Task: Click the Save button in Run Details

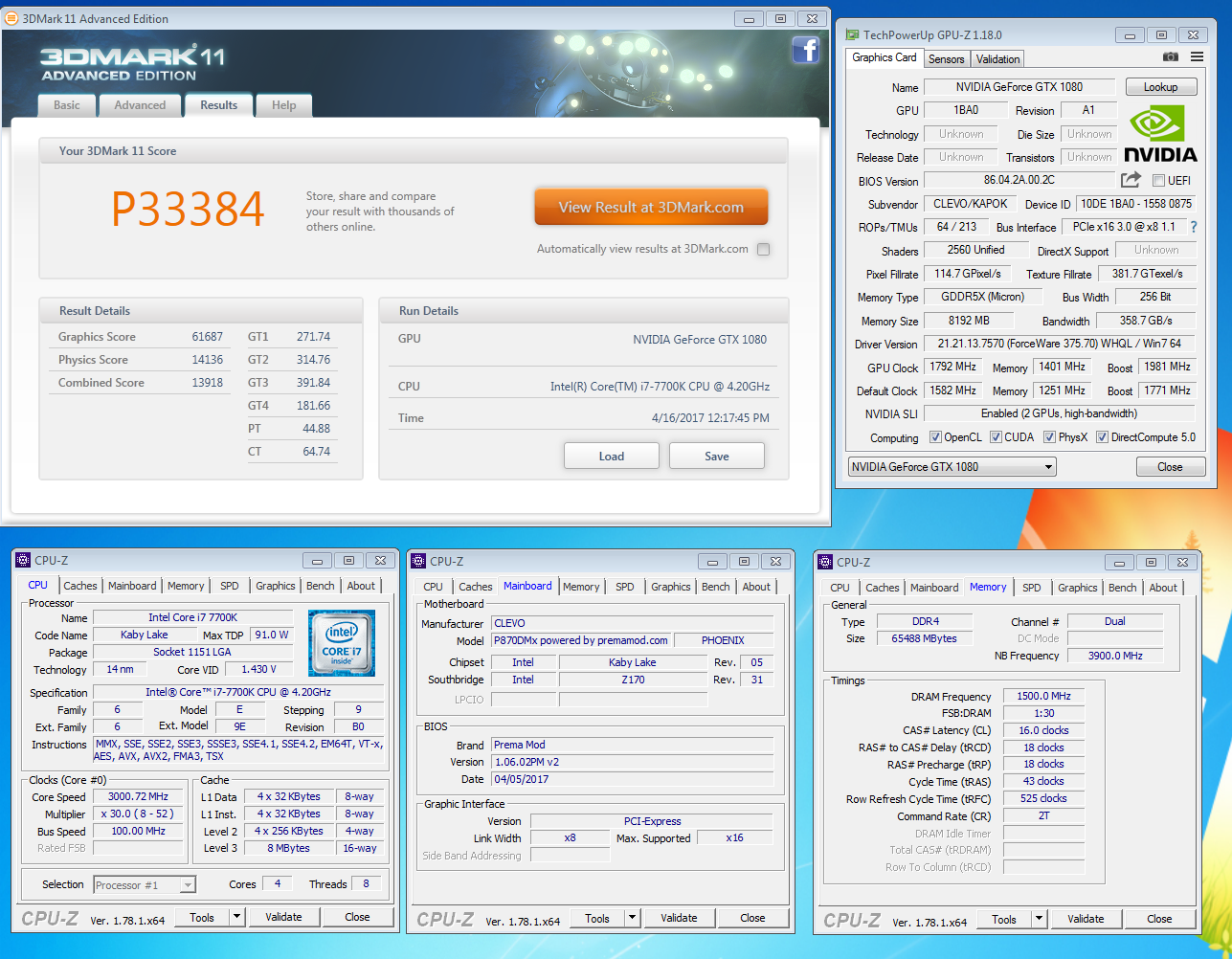Action: click(716, 457)
